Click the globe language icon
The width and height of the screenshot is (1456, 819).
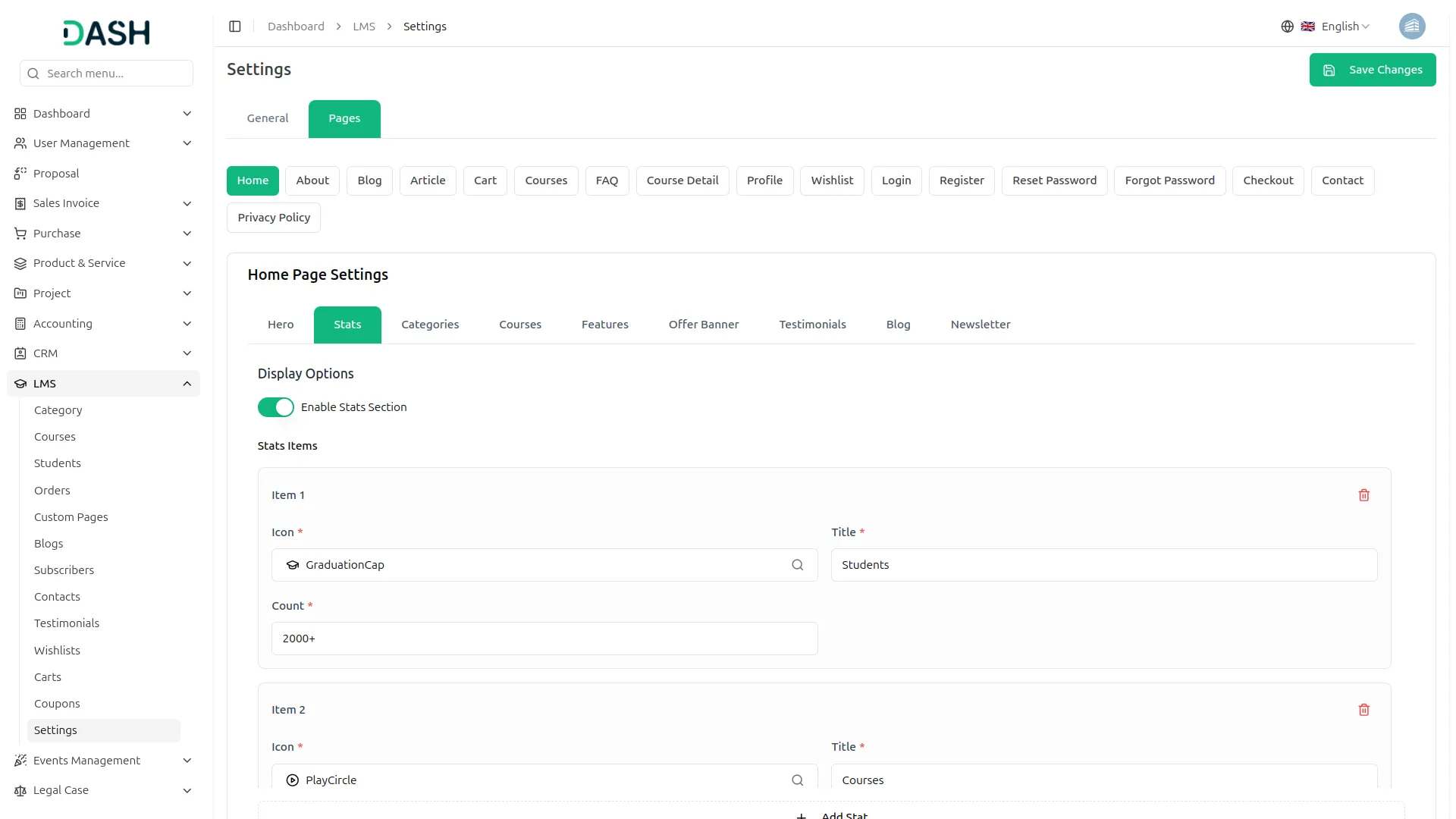tap(1287, 27)
